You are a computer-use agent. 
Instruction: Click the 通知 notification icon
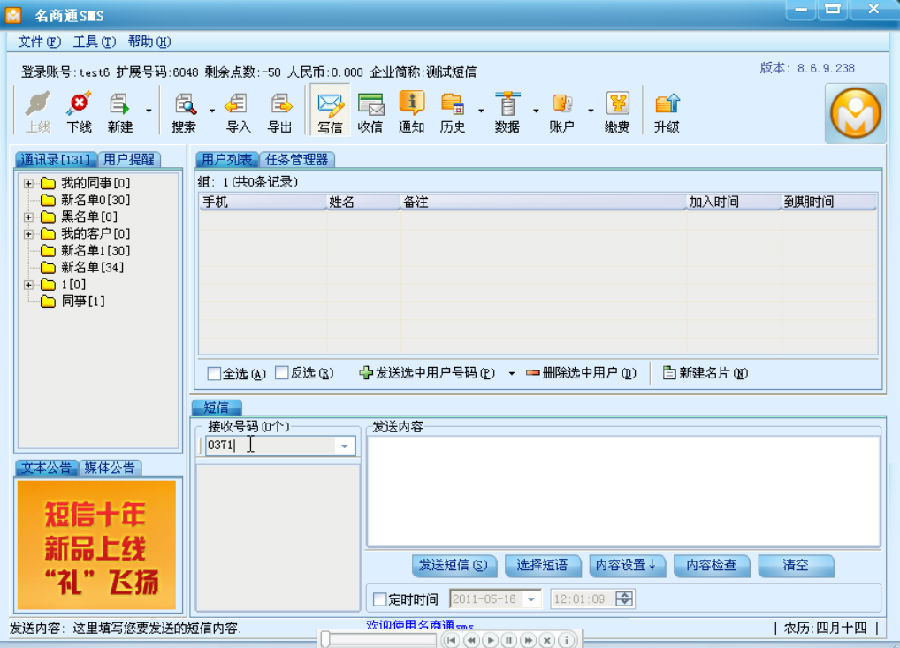click(412, 112)
